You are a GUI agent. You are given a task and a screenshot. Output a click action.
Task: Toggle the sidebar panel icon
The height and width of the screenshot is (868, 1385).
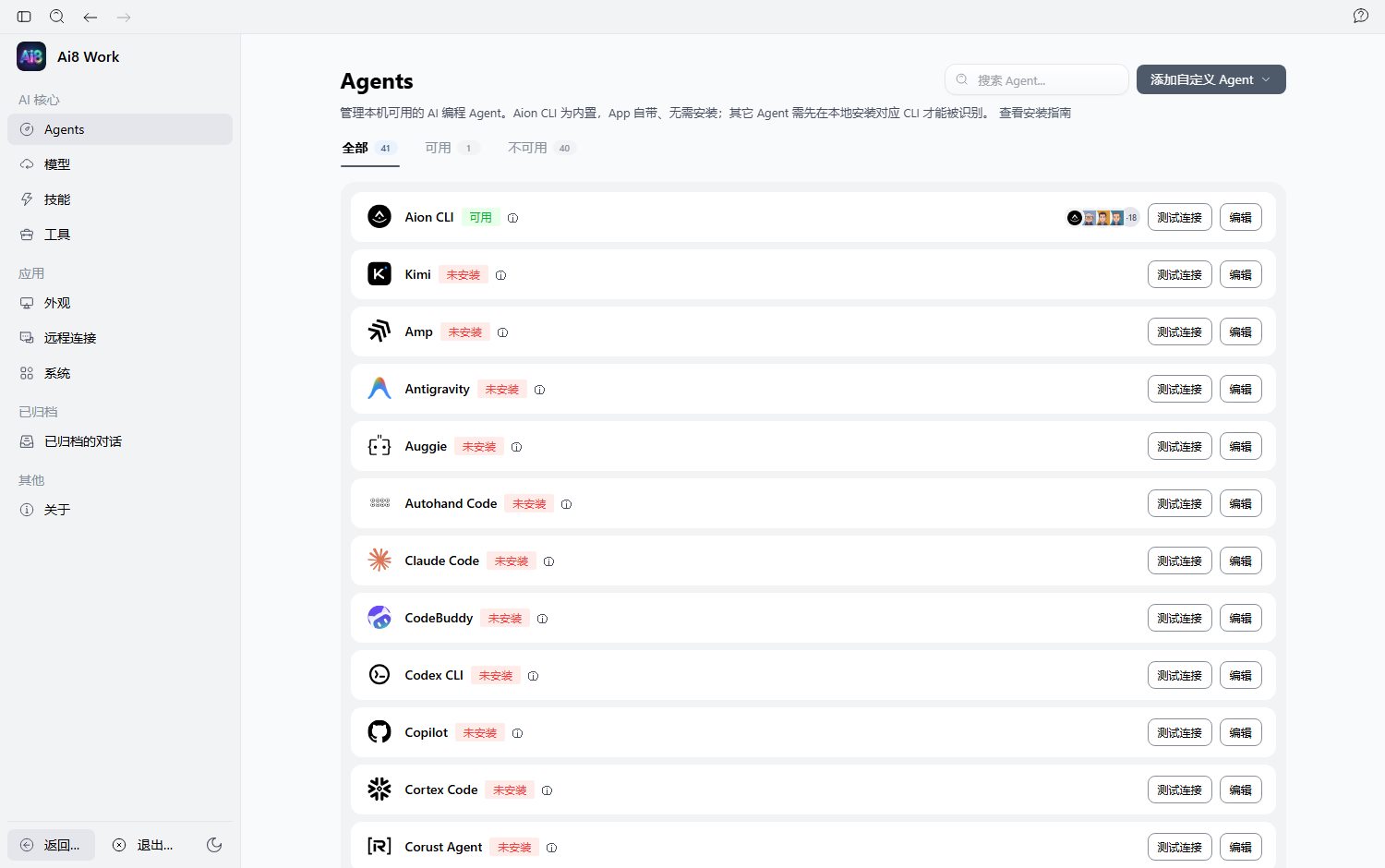point(24,17)
